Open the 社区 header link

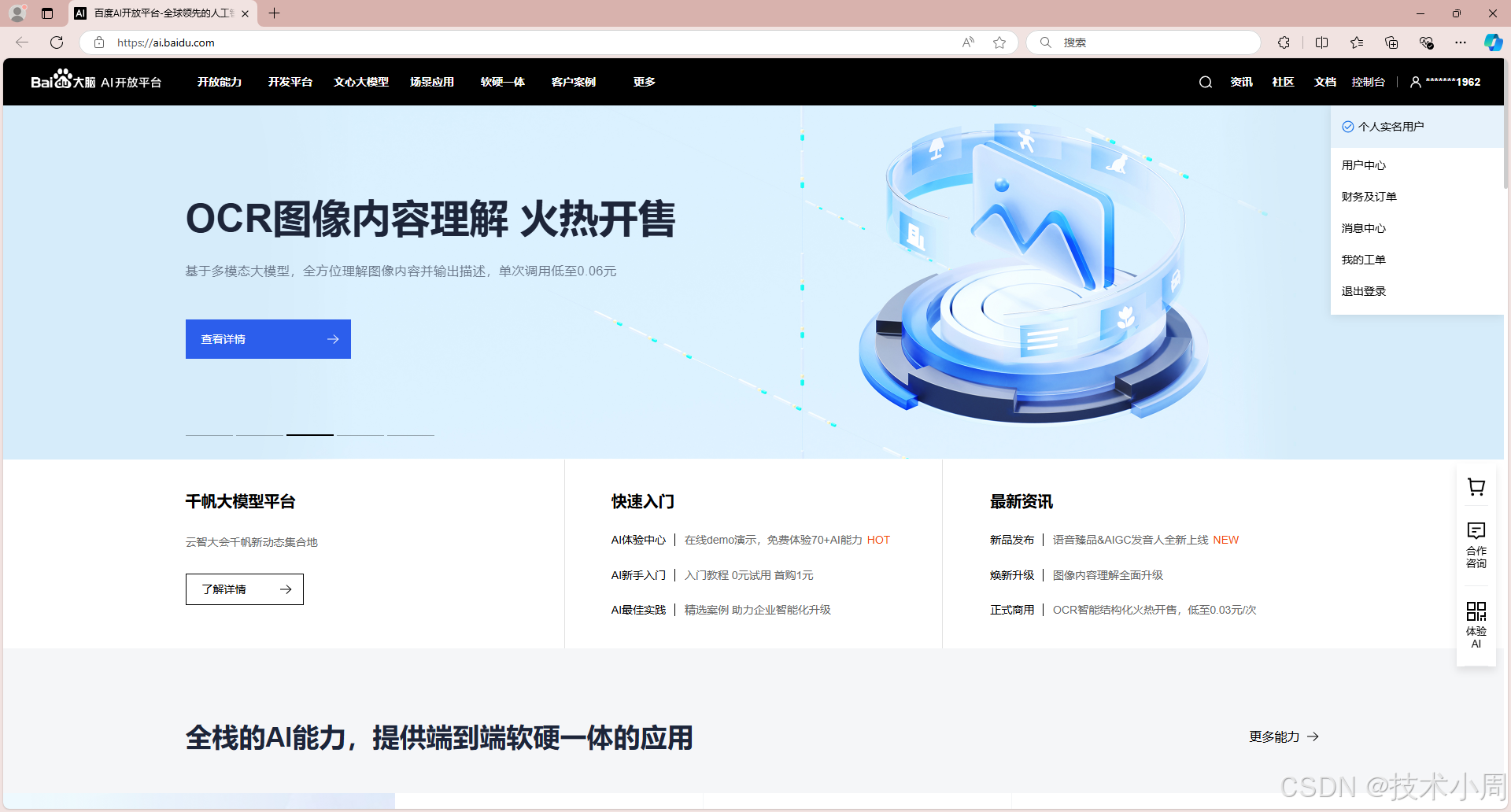1284,82
